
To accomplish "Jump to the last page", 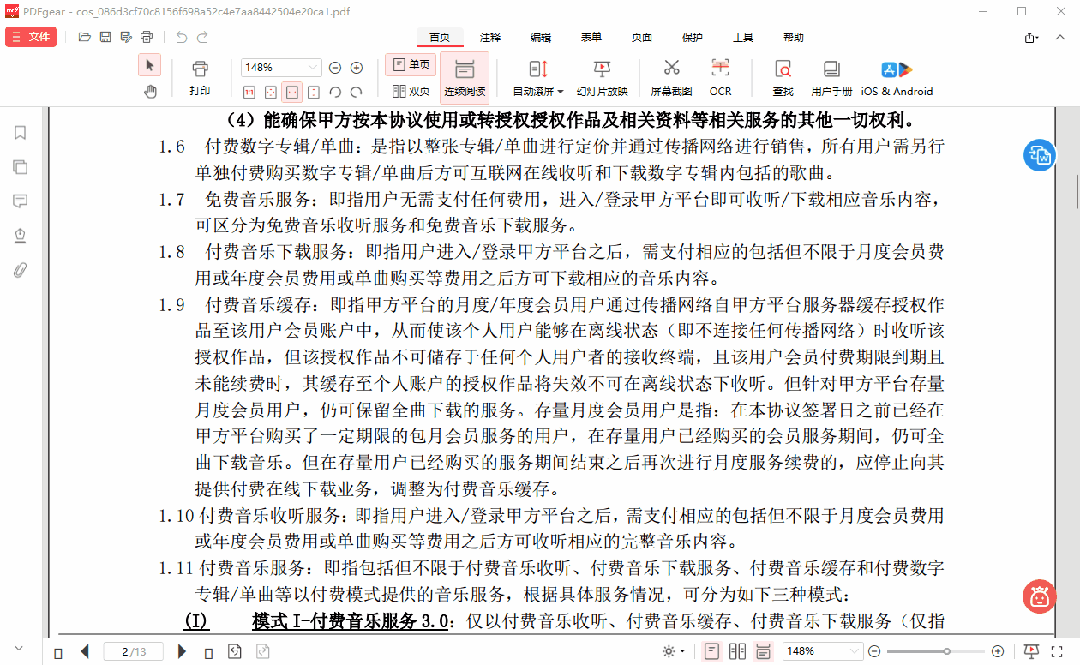I will pyautogui.click(x=209, y=653).
